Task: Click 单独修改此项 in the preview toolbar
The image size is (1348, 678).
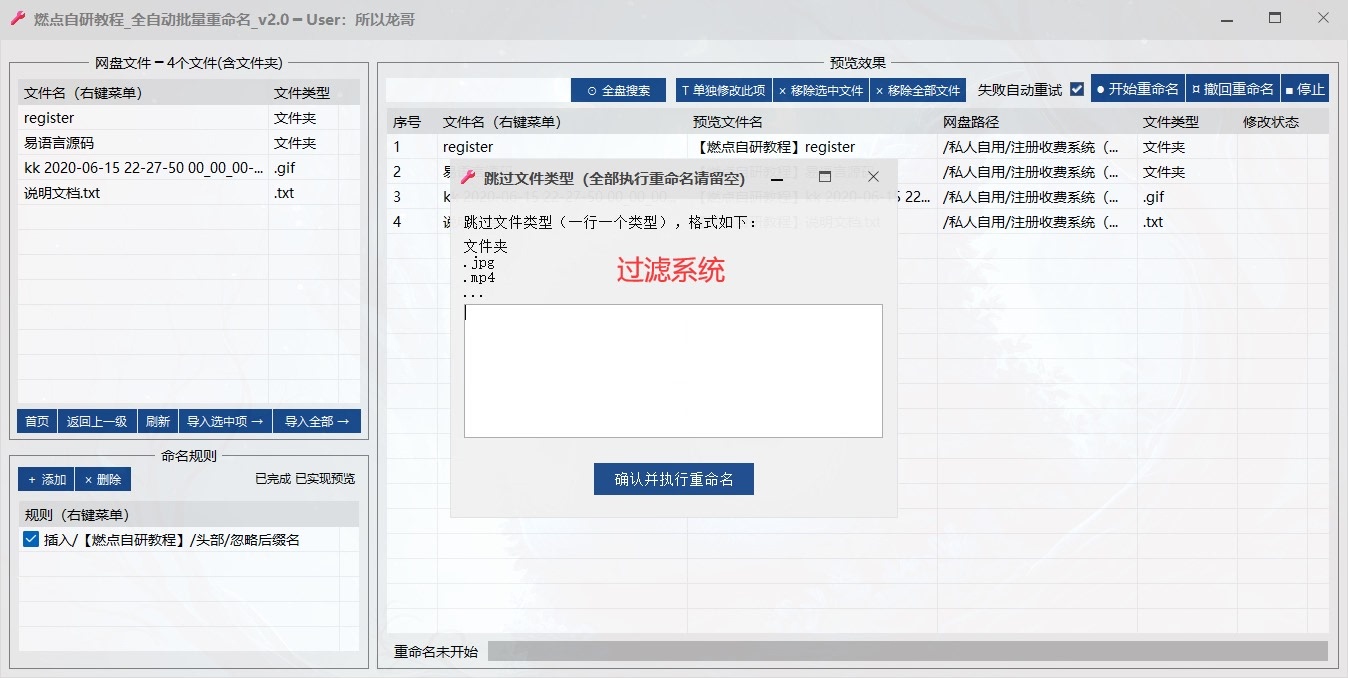Action: pyautogui.click(x=723, y=90)
